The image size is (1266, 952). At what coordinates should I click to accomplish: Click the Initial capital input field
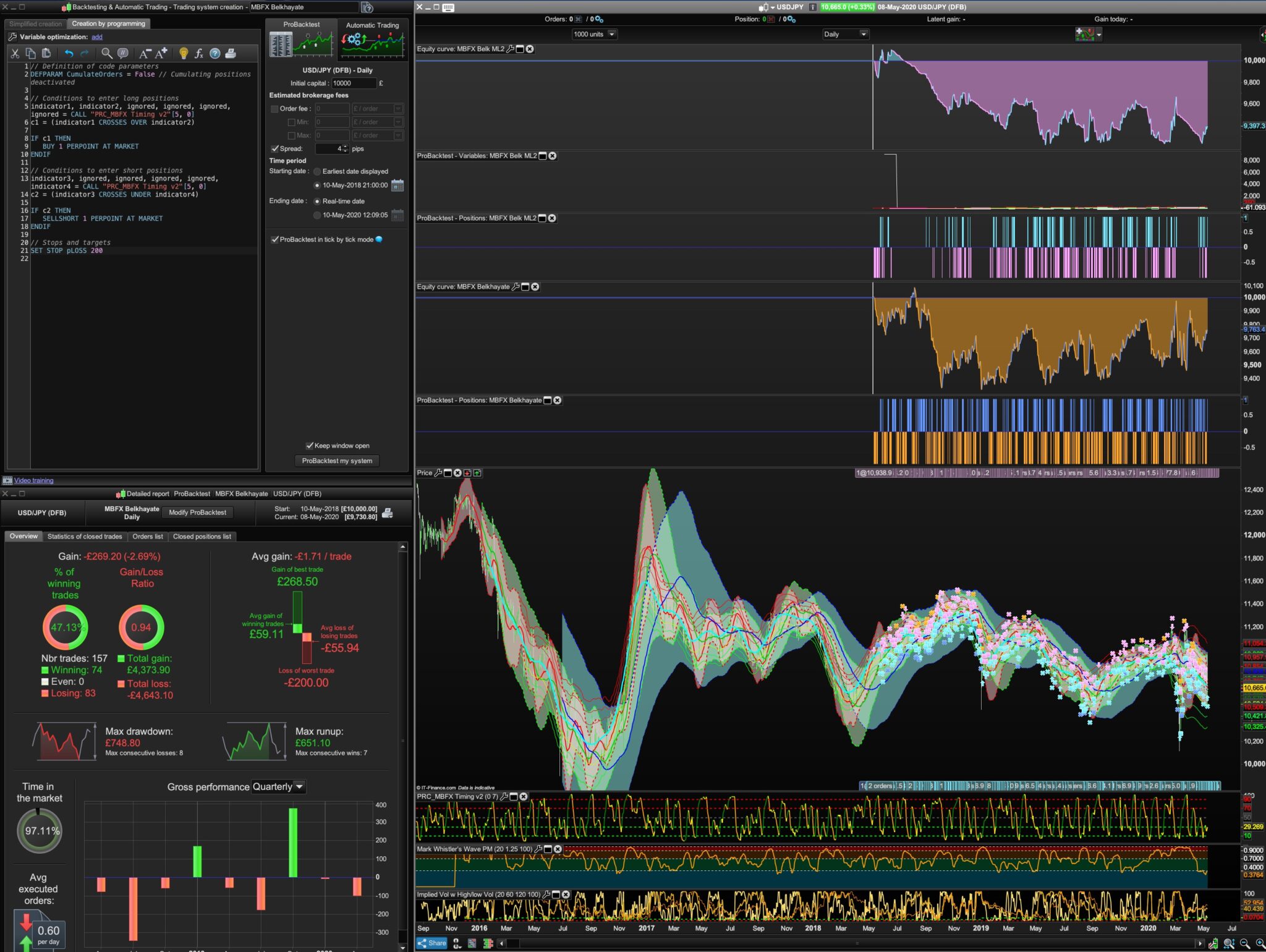coord(353,83)
